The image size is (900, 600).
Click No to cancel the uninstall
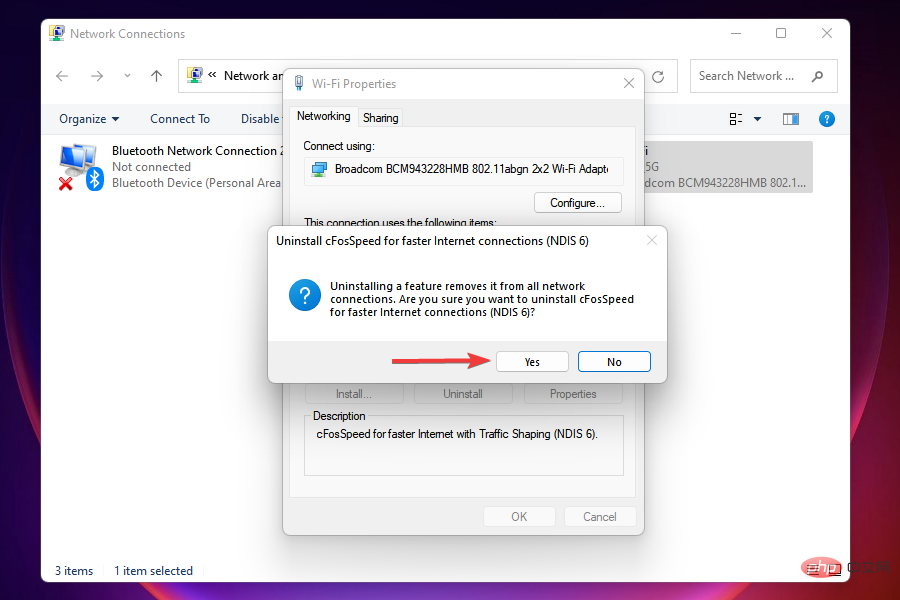[x=614, y=361]
